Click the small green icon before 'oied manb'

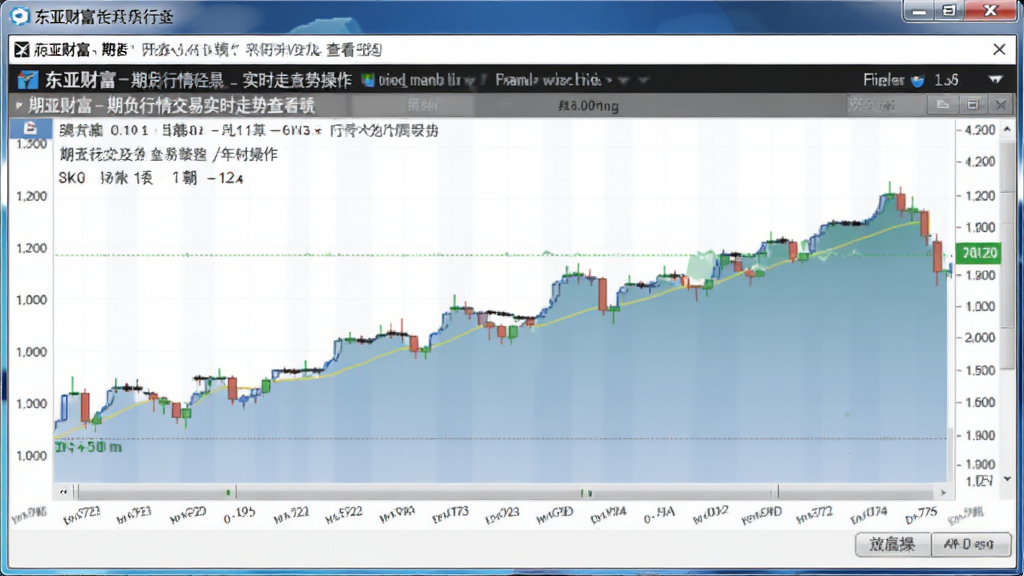coord(368,80)
